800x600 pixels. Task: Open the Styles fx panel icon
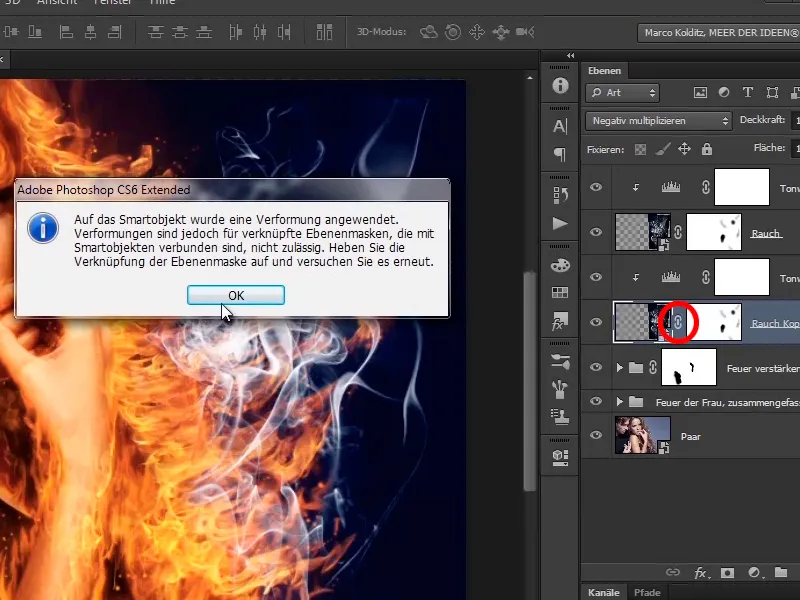(x=560, y=321)
